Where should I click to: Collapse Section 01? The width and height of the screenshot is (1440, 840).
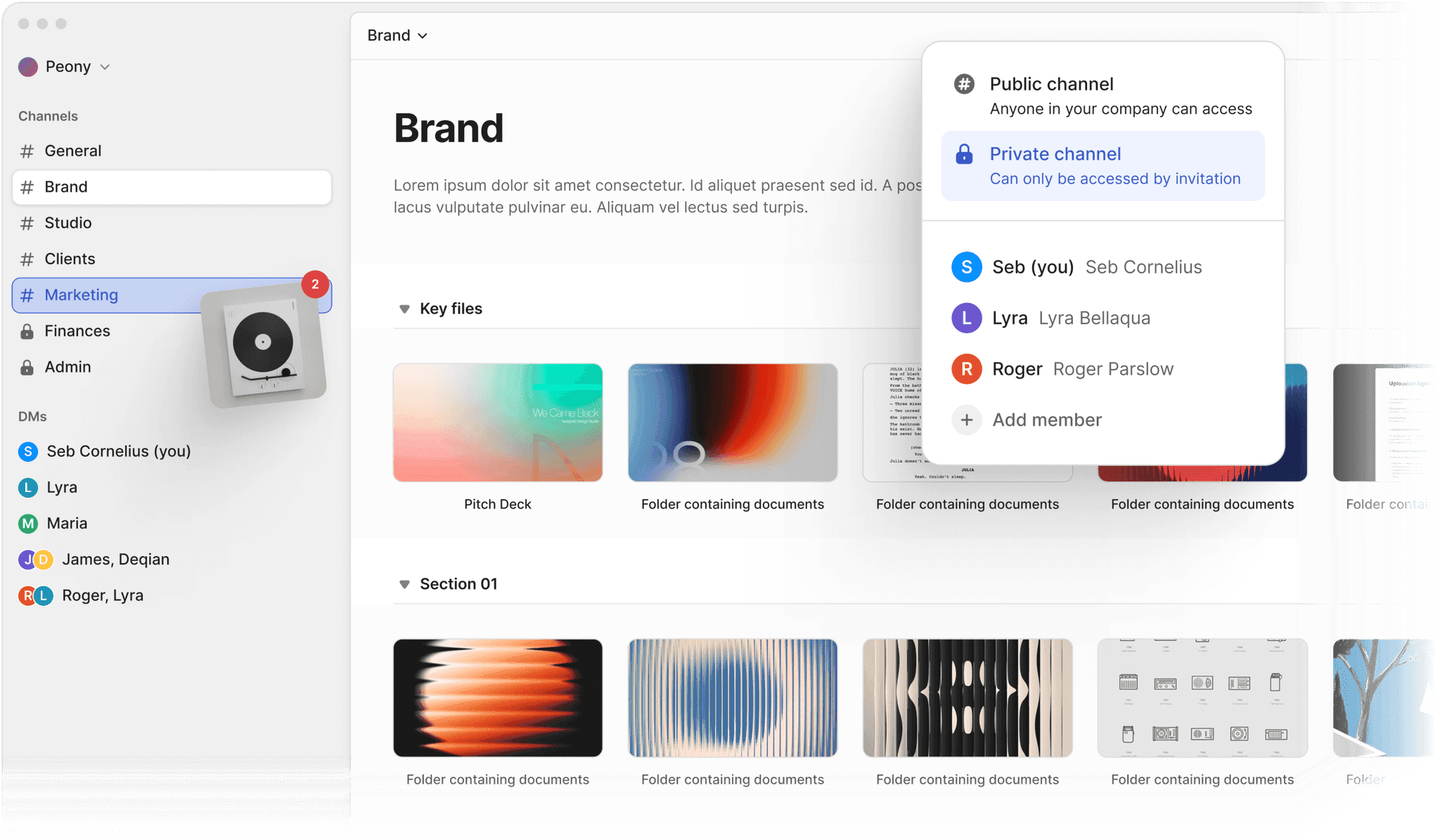(404, 583)
